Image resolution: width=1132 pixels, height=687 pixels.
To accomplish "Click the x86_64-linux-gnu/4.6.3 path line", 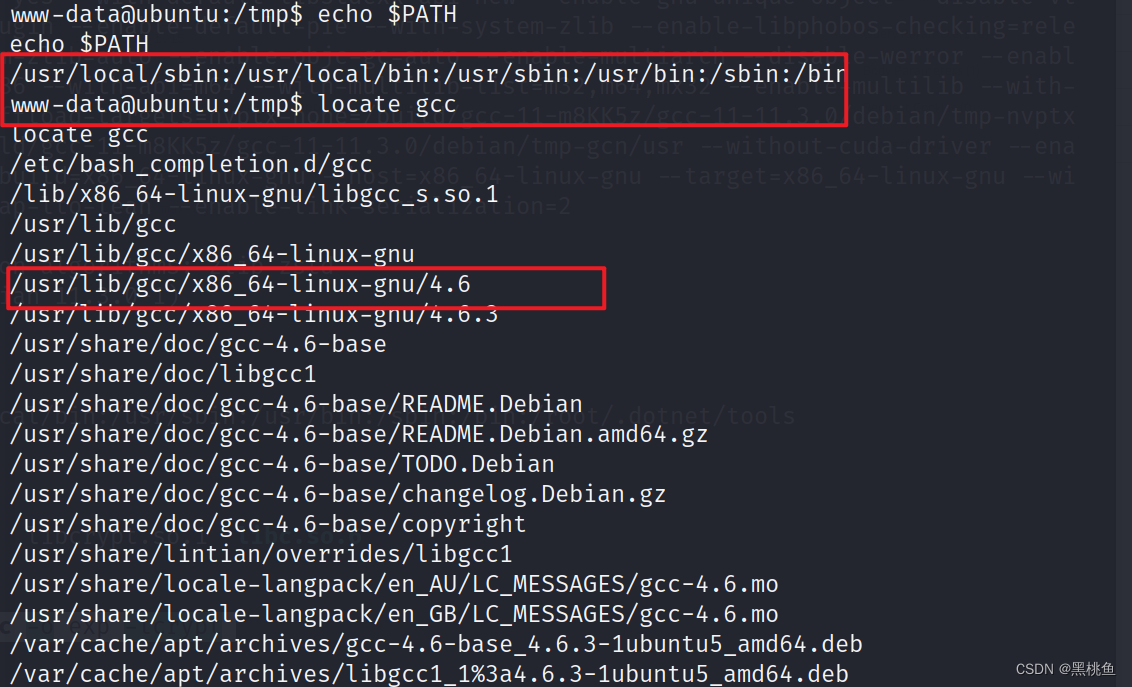I will coord(254,314).
